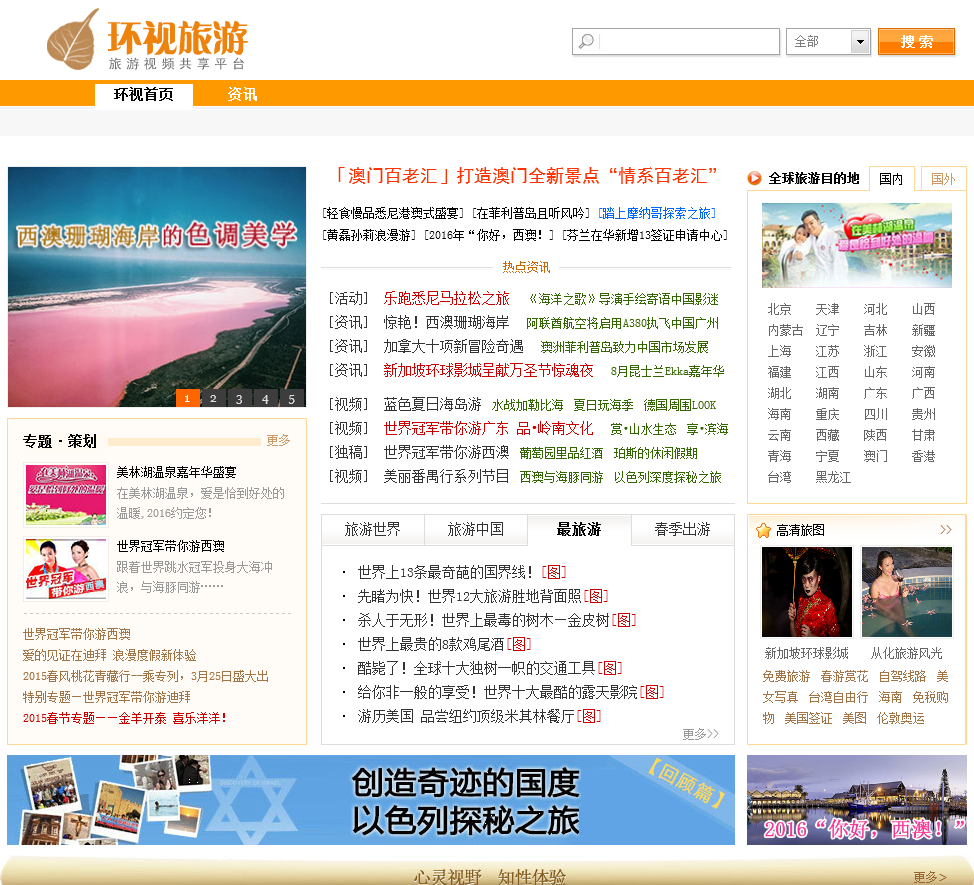Open 2015春节专题 金羊开泰 link
Image resolution: width=974 pixels, height=885 pixels.
124,718
